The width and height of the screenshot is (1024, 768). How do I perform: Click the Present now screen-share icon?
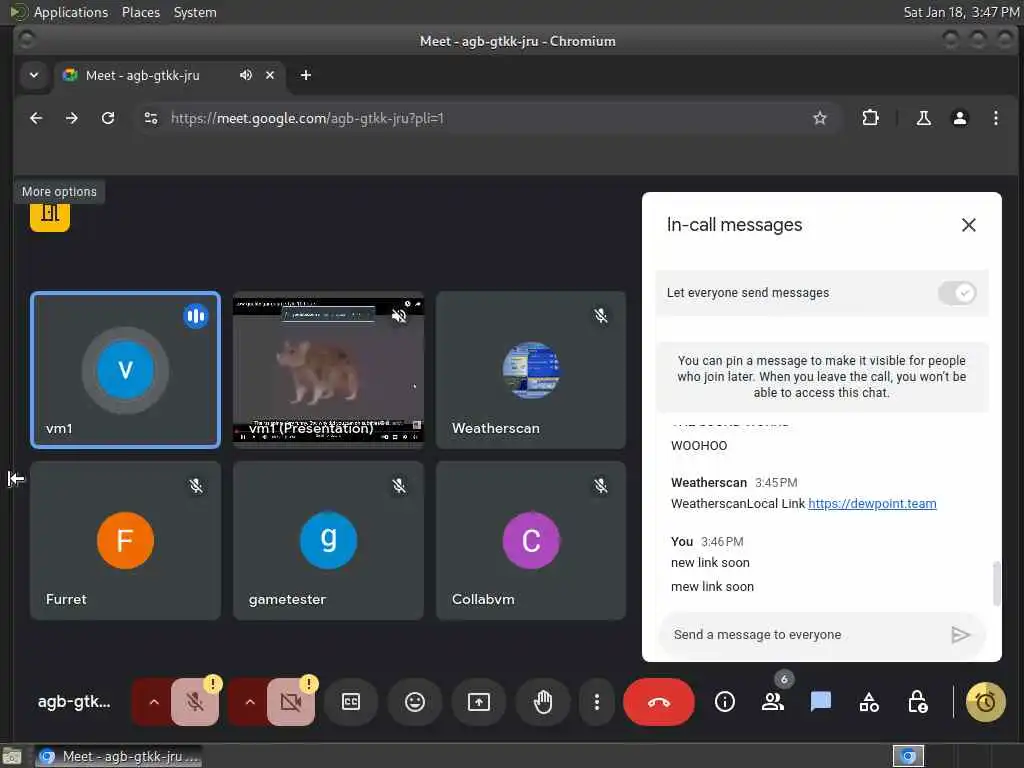[x=479, y=702]
